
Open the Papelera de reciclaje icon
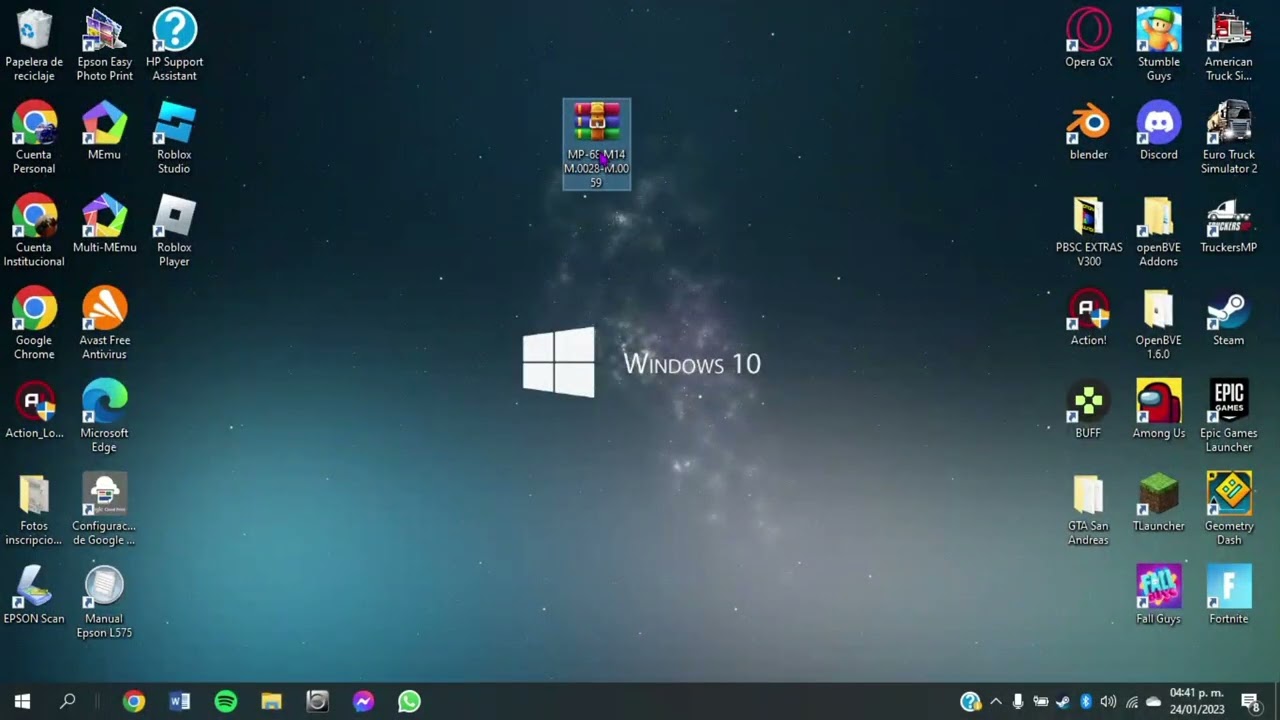point(34,46)
